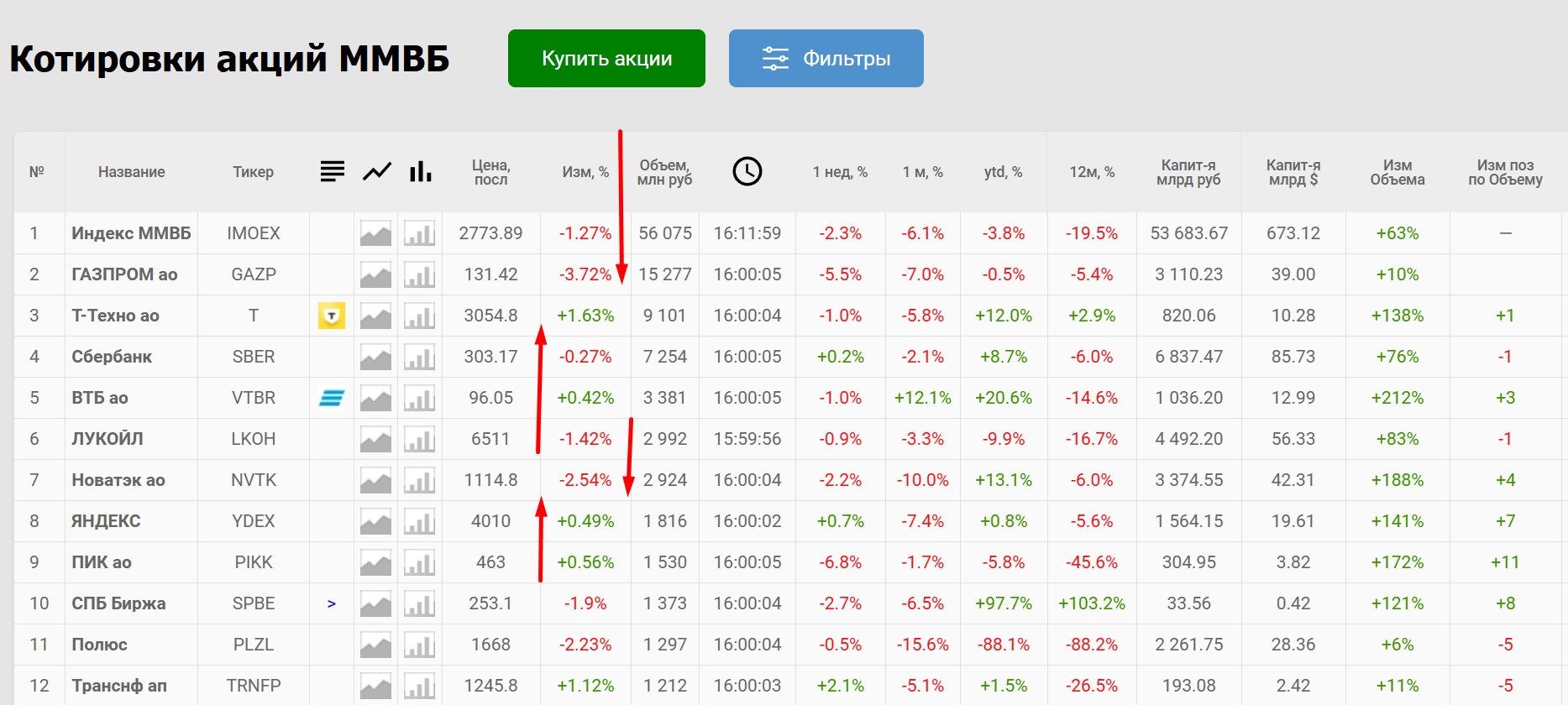Sort by Изм Объема column header

tap(1398, 172)
